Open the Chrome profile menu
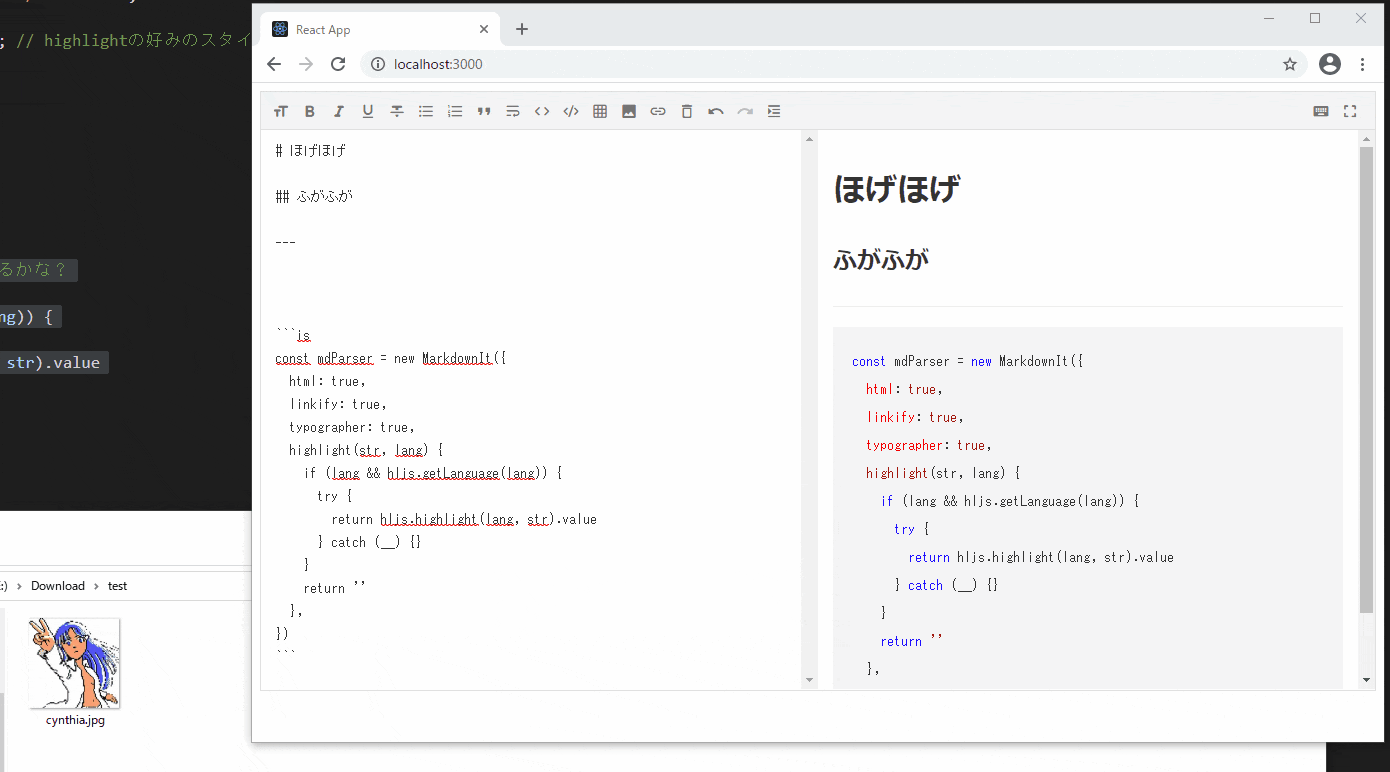Viewport: 1390px width, 772px height. pyautogui.click(x=1330, y=64)
